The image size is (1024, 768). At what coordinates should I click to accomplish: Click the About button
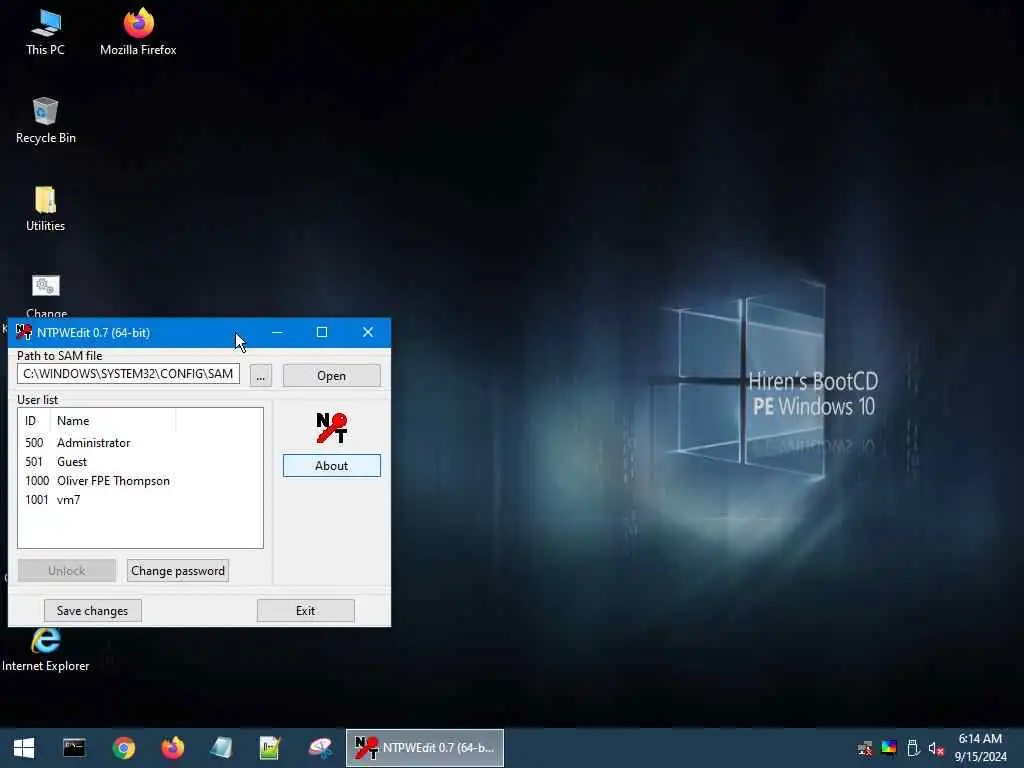coord(332,466)
